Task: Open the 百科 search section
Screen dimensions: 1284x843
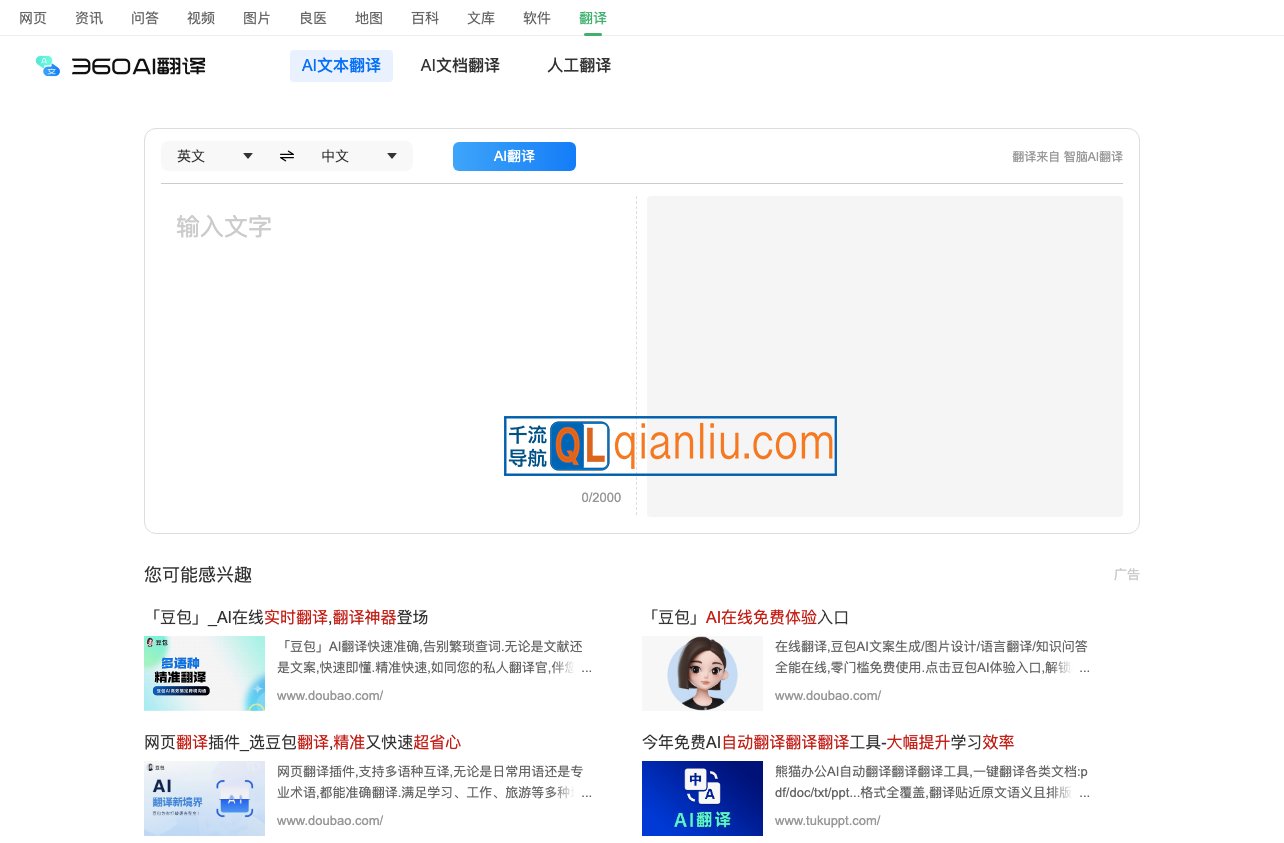Action: click(425, 17)
